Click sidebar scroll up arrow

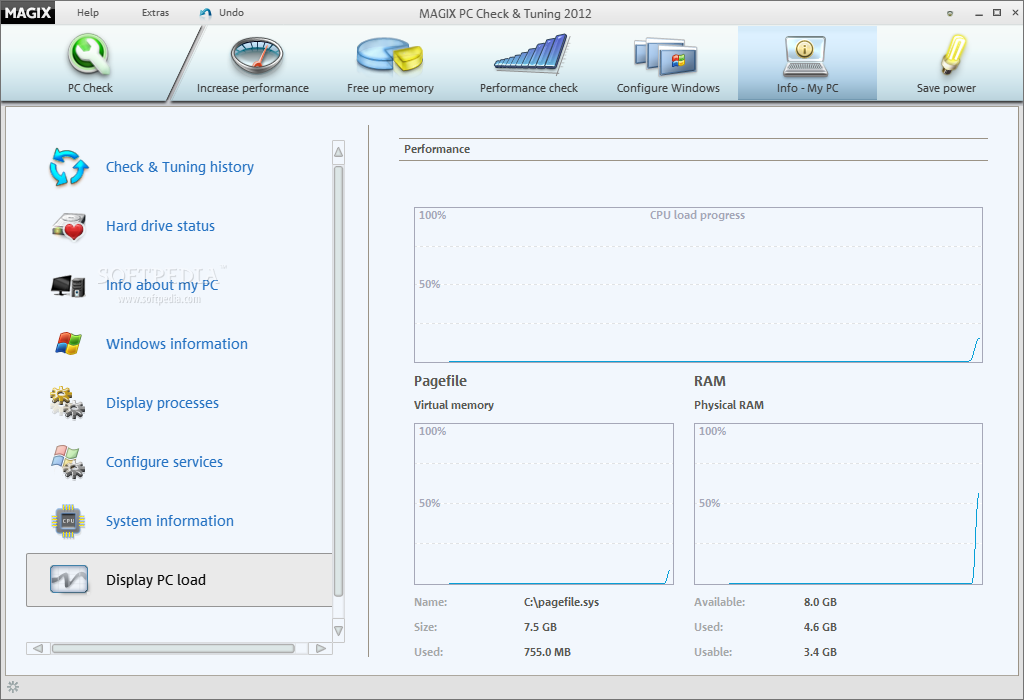coord(338,152)
